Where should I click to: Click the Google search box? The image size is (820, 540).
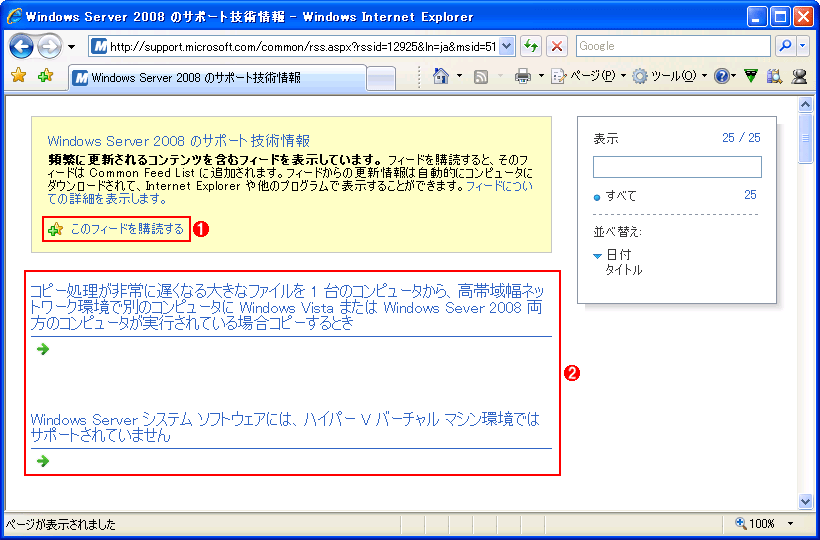(673, 46)
